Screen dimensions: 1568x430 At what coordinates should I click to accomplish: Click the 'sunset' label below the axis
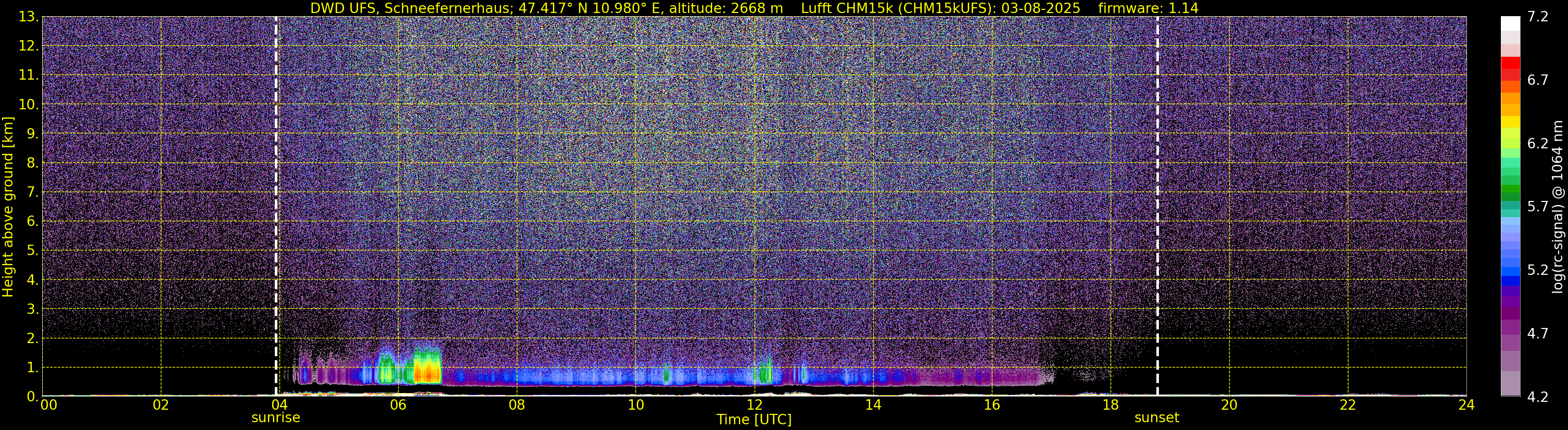click(1156, 418)
